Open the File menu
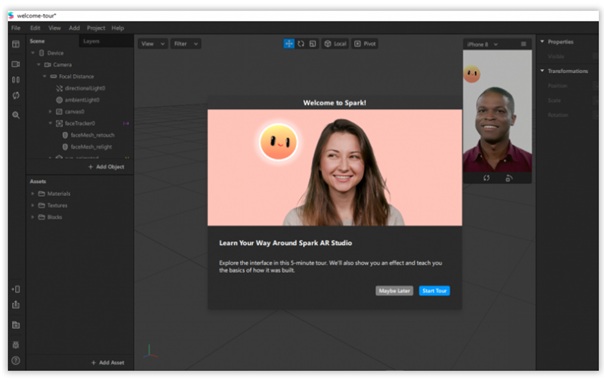This screenshot has width=606, height=386. (16, 28)
